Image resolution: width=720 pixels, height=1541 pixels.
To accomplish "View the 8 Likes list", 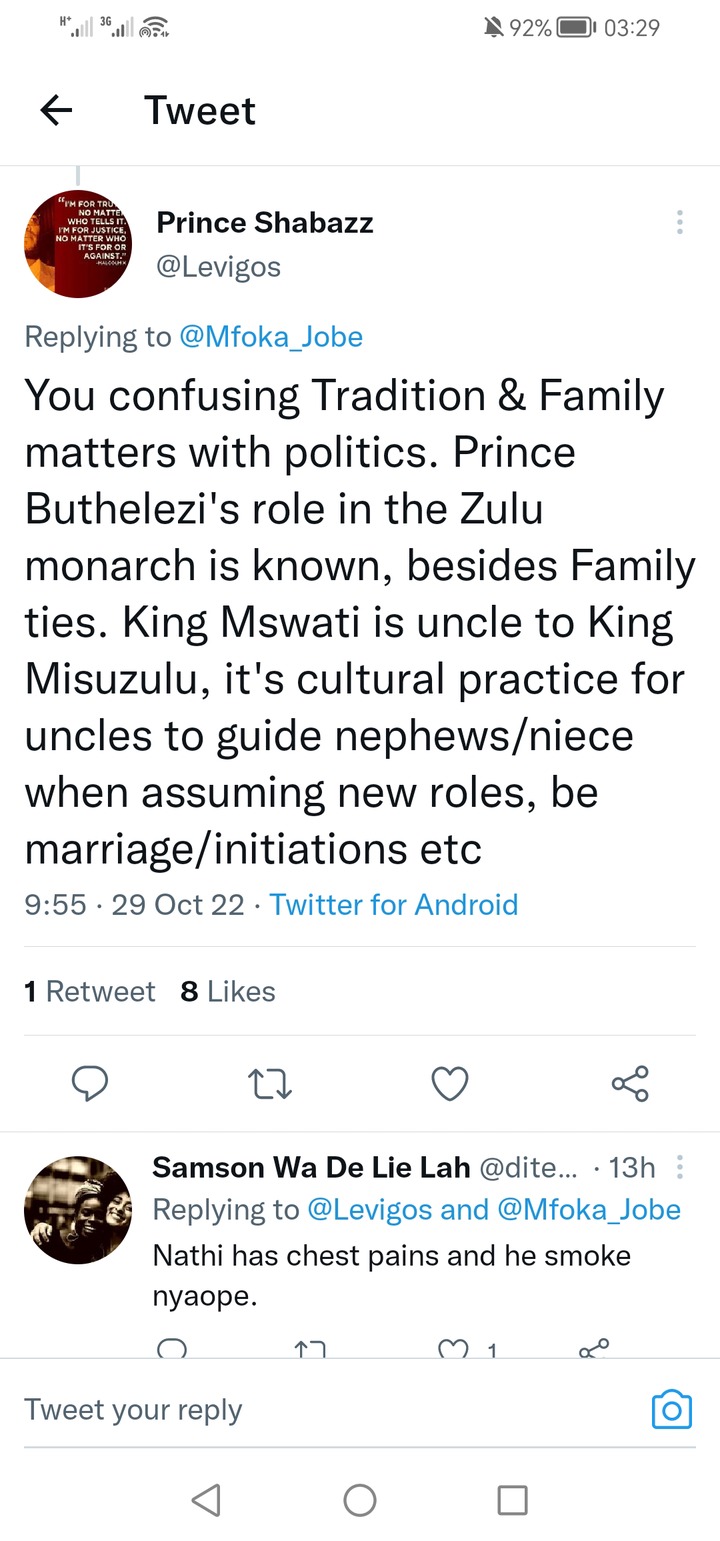I will point(228,991).
